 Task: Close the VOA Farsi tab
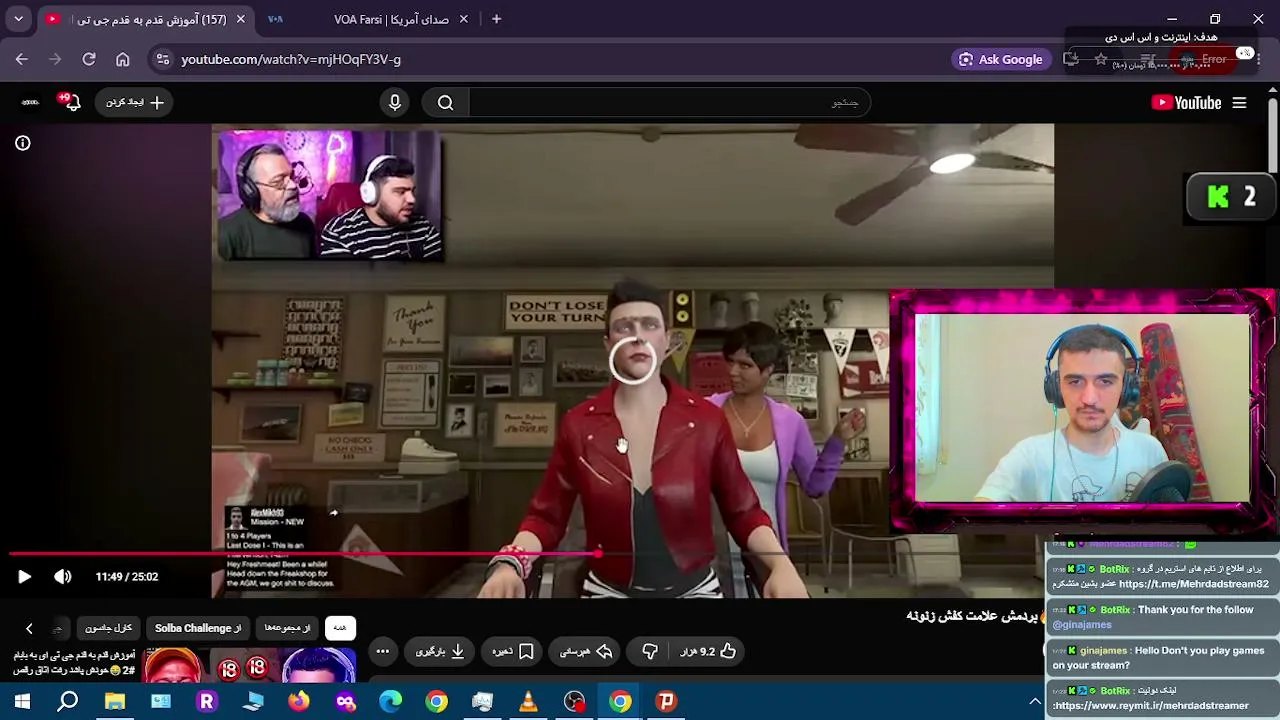(x=463, y=19)
